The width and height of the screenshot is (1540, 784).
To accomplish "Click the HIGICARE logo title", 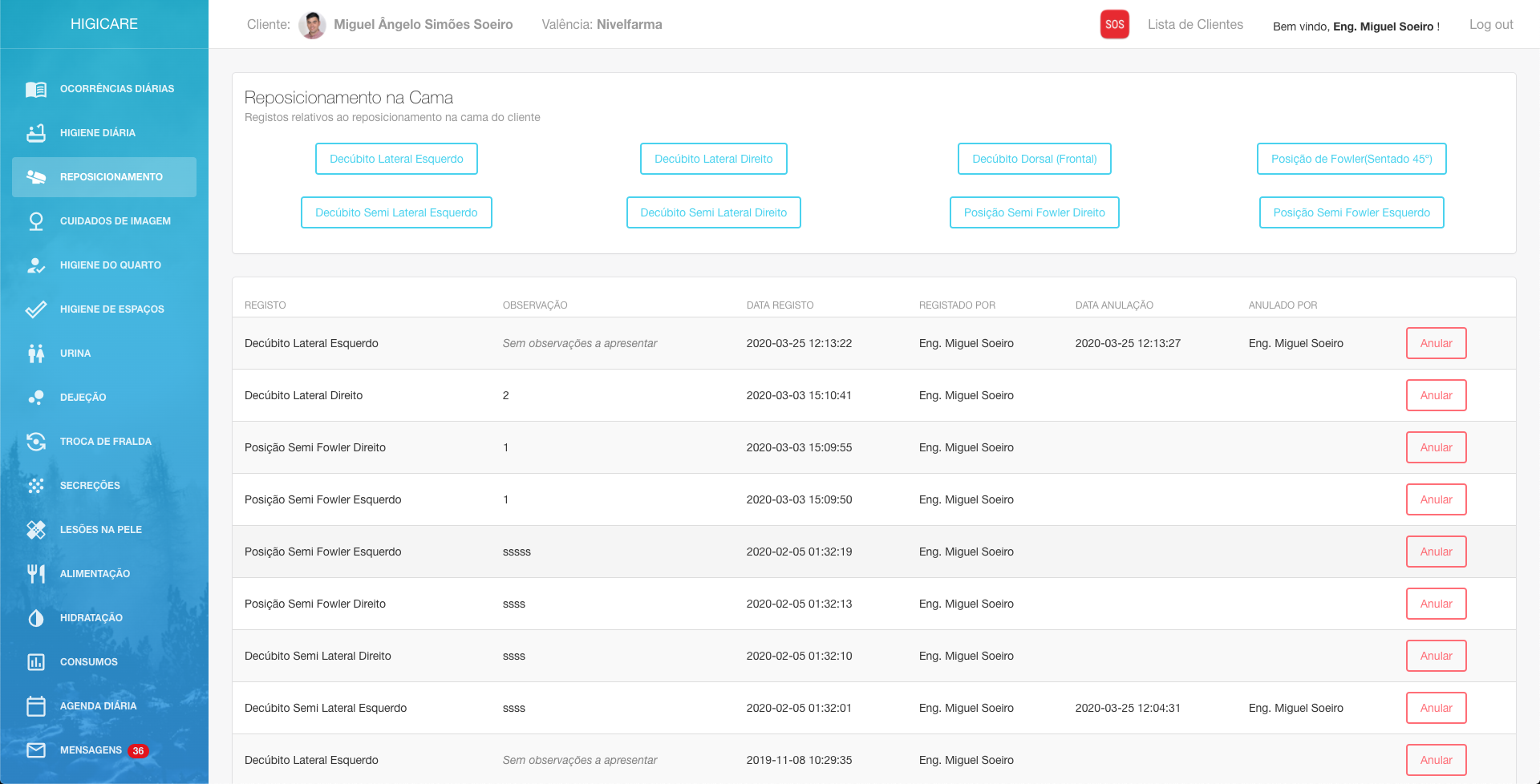I will [104, 24].
